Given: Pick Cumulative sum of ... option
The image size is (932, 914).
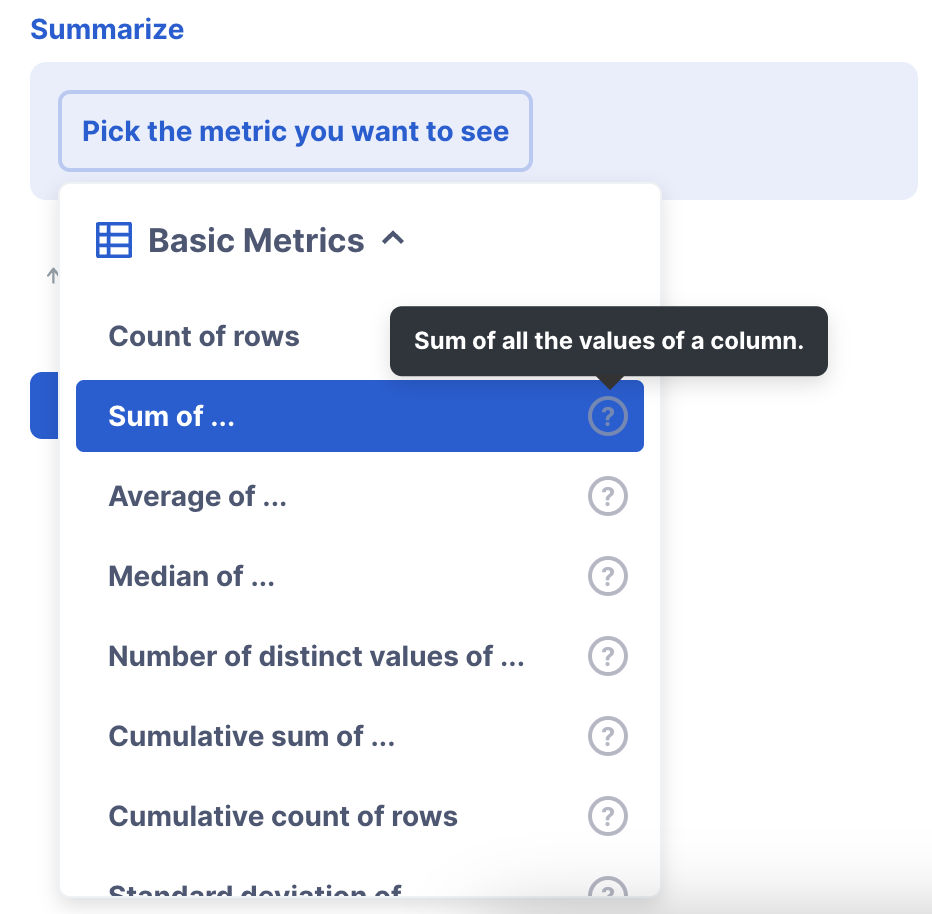Looking at the screenshot, I should coord(360,736).
